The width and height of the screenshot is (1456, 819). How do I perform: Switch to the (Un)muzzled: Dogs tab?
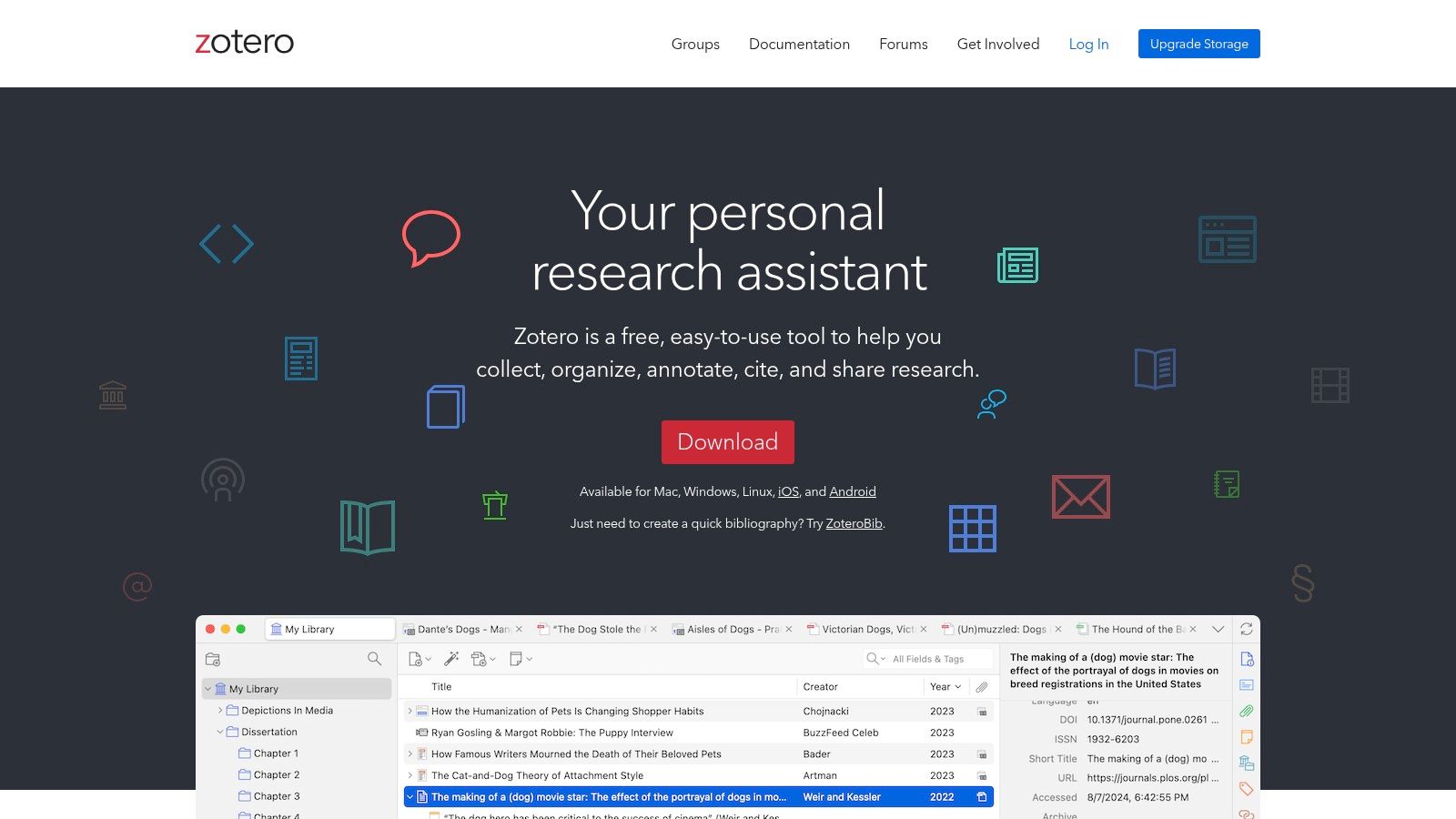click(x=1001, y=629)
